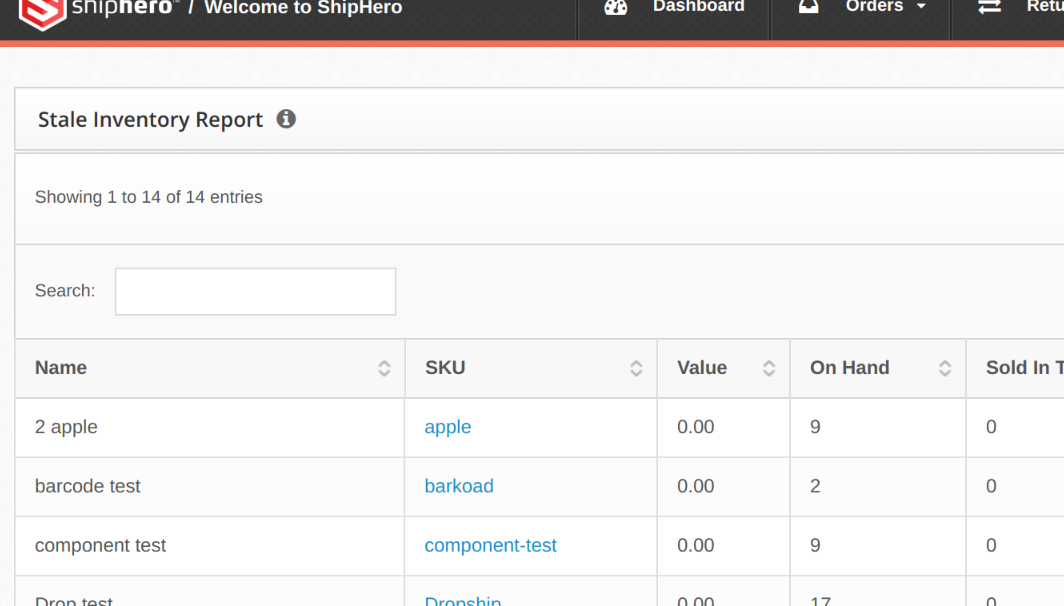Click the ShipHero logo icon
This screenshot has height=606, width=1064.
click(x=42, y=10)
